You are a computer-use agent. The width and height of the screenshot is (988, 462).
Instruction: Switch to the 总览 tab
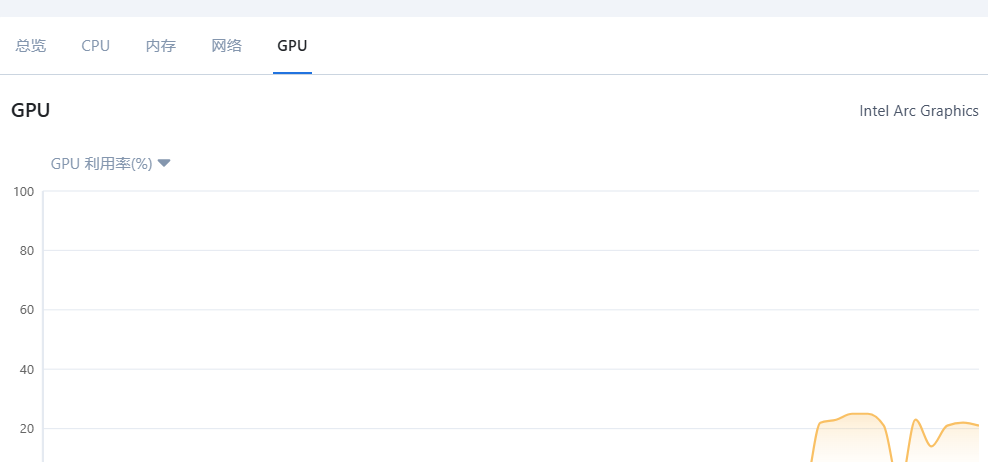(31, 46)
